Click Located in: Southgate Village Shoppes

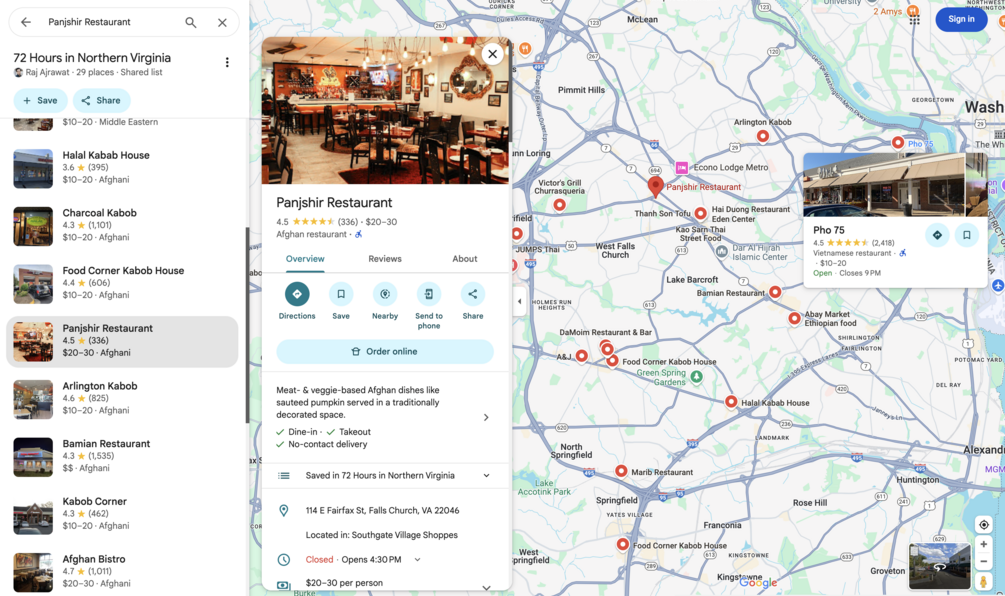(x=381, y=535)
